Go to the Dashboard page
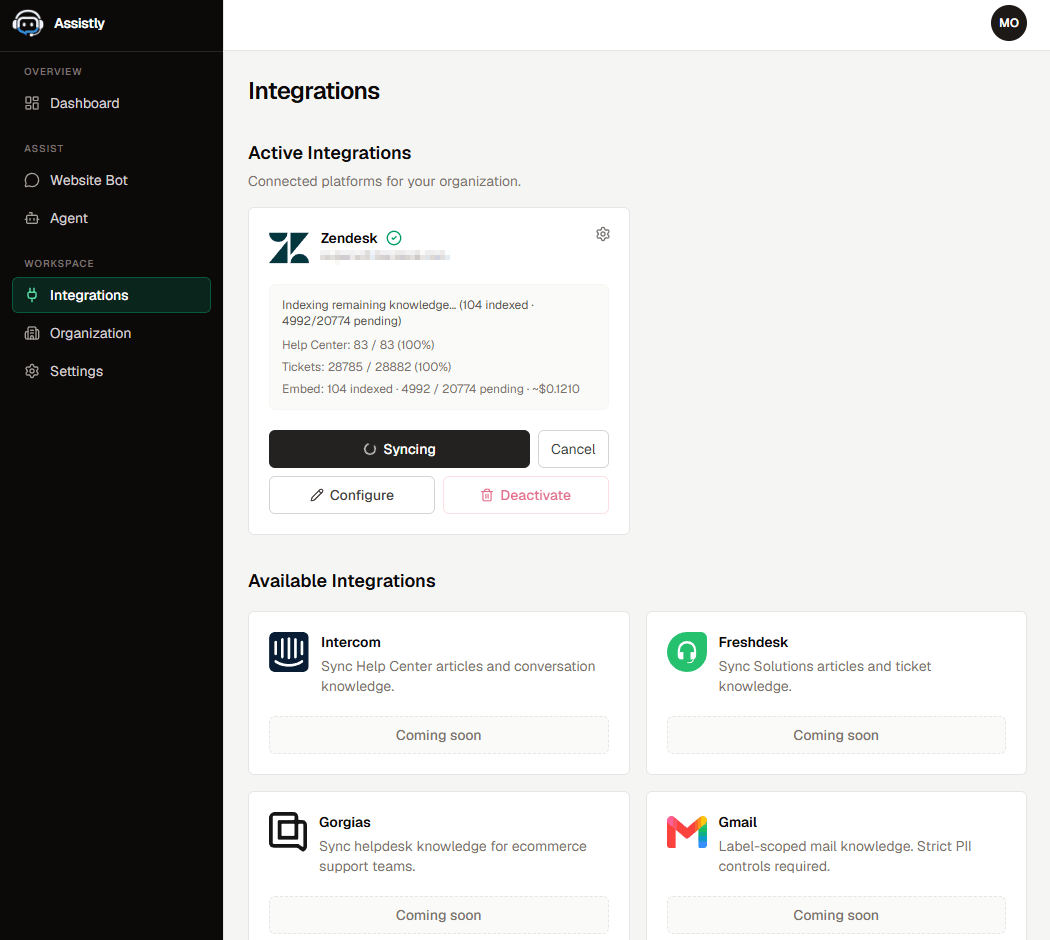Viewport: 1050px width, 940px height. (x=111, y=103)
